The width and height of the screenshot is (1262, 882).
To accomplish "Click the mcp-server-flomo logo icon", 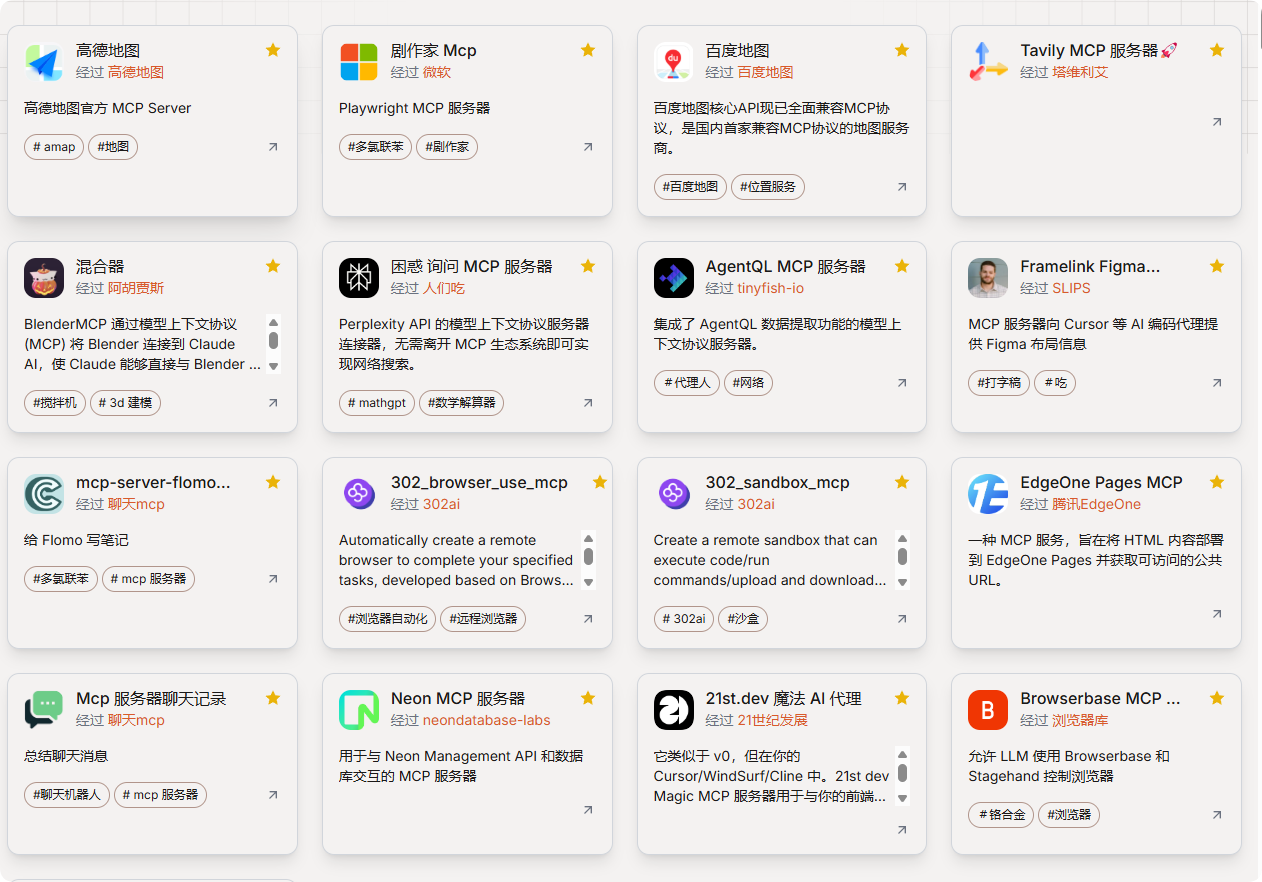I will 44,494.
